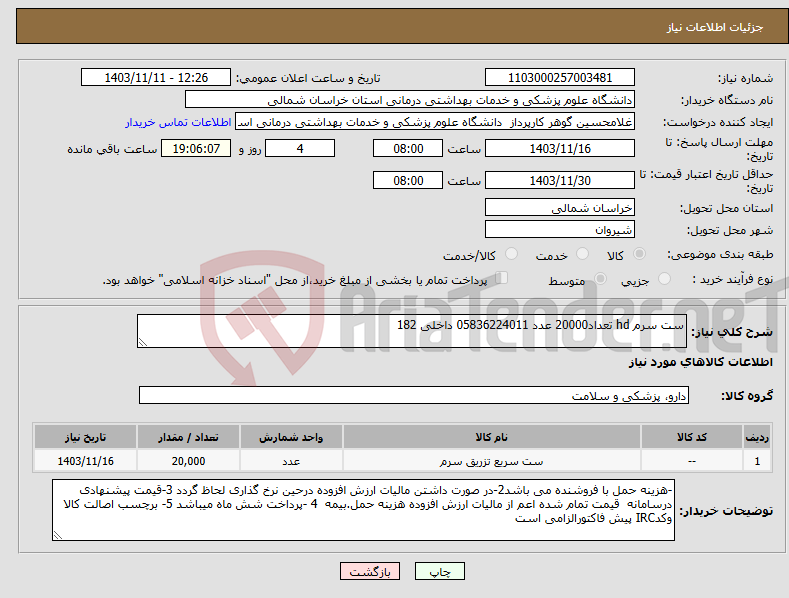Click the استان محل تحویل field خراسان شمالی
Image resolution: width=789 pixels, height=598 pixels.
pos(560,207)
